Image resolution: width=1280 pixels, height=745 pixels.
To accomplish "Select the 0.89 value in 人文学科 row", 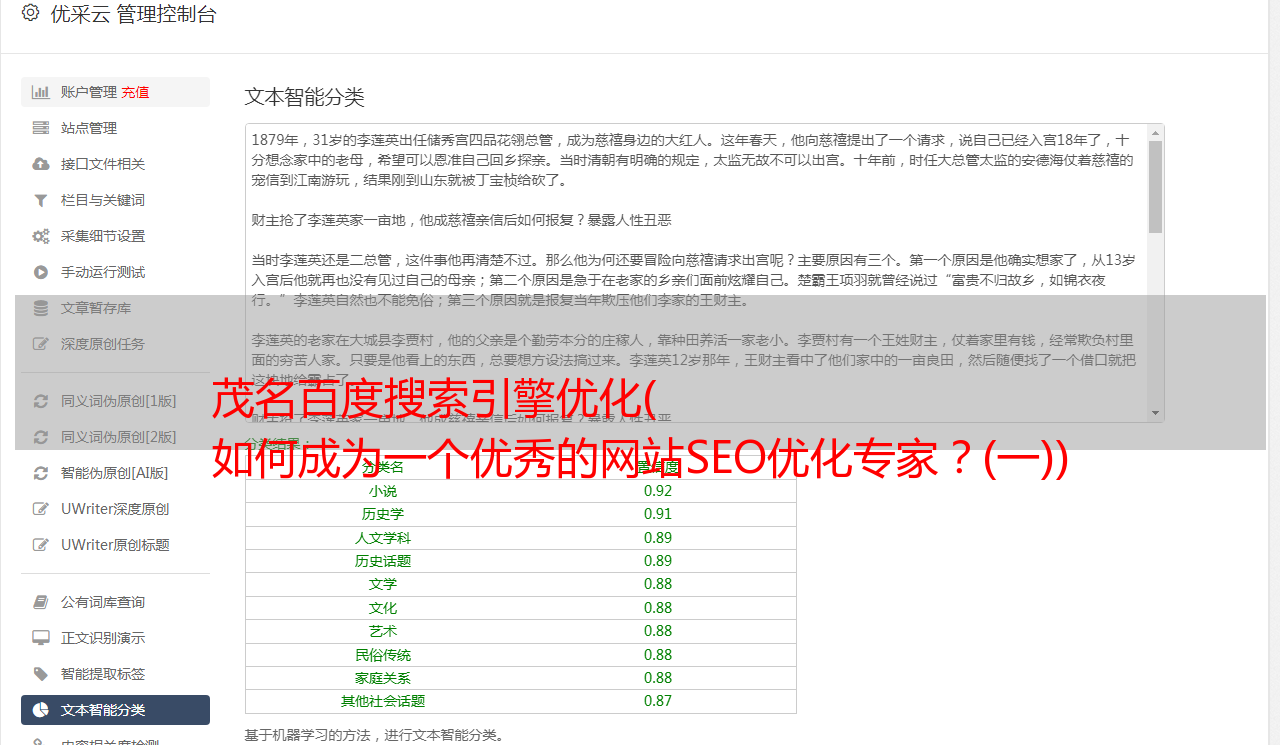I will pyautogui.click(x=658, y=538).
